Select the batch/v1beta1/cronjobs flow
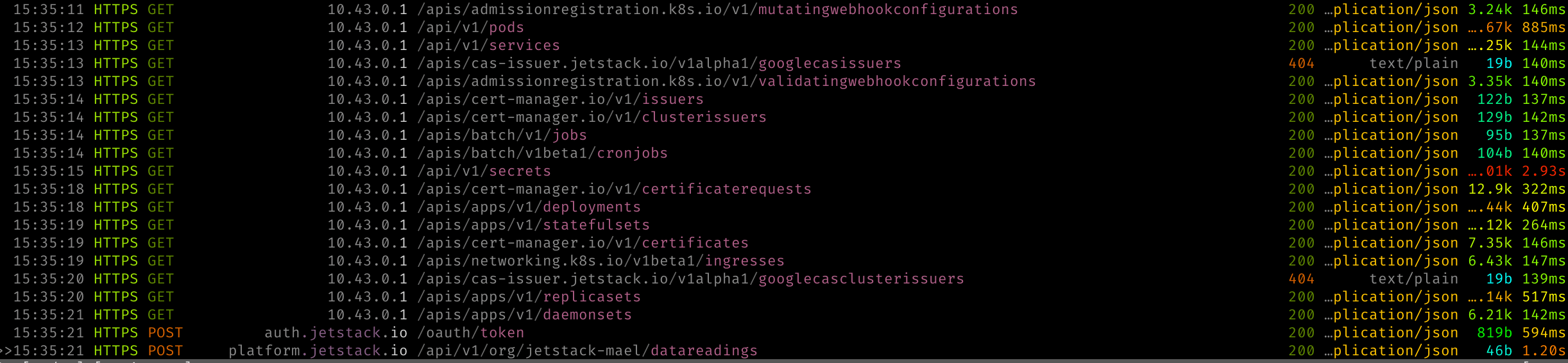 (784, 153)
